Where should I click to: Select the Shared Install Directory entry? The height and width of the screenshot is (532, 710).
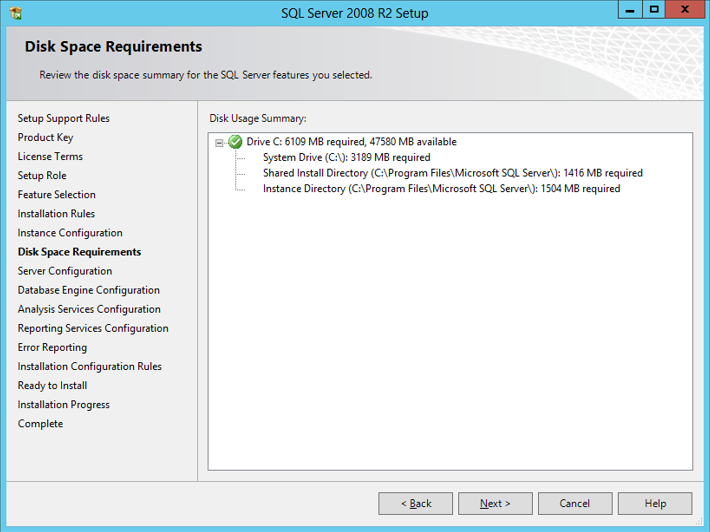[452, 173]
